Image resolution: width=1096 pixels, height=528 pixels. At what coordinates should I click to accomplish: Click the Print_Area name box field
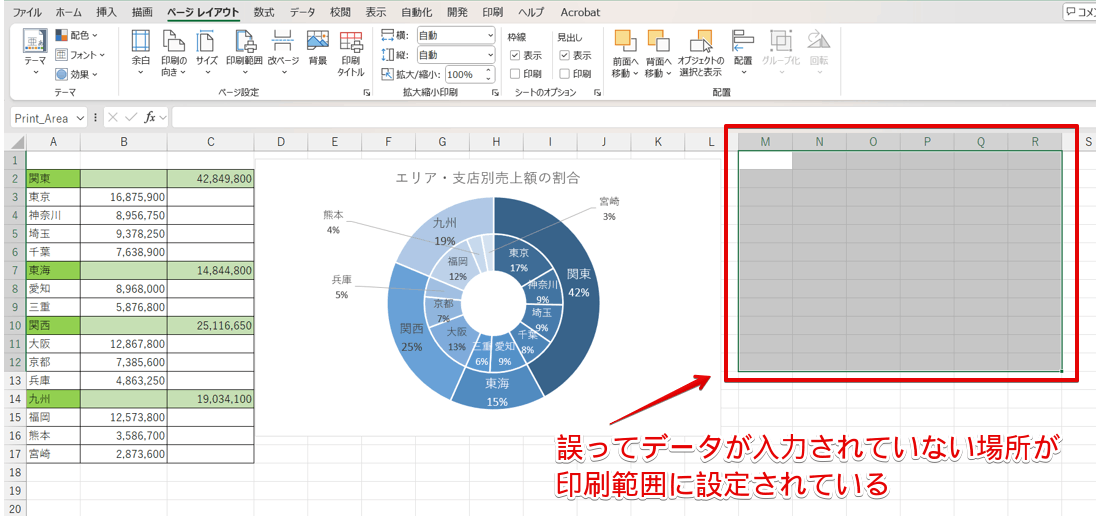click(42, 117)
